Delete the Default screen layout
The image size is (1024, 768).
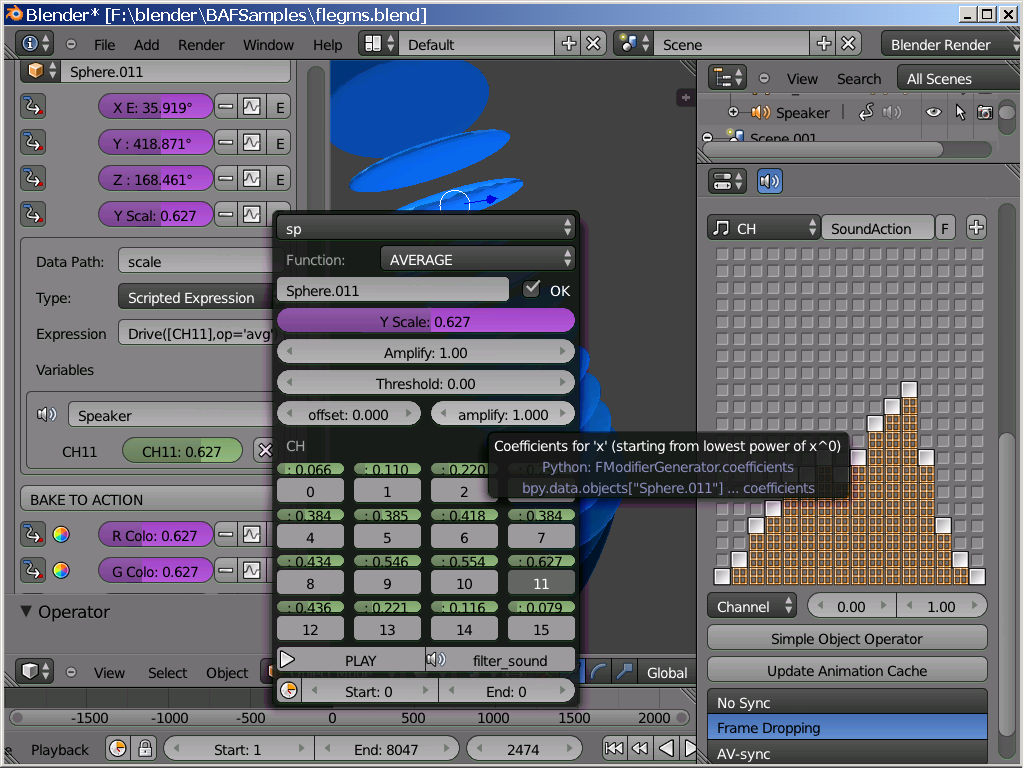tap(593, 44)
